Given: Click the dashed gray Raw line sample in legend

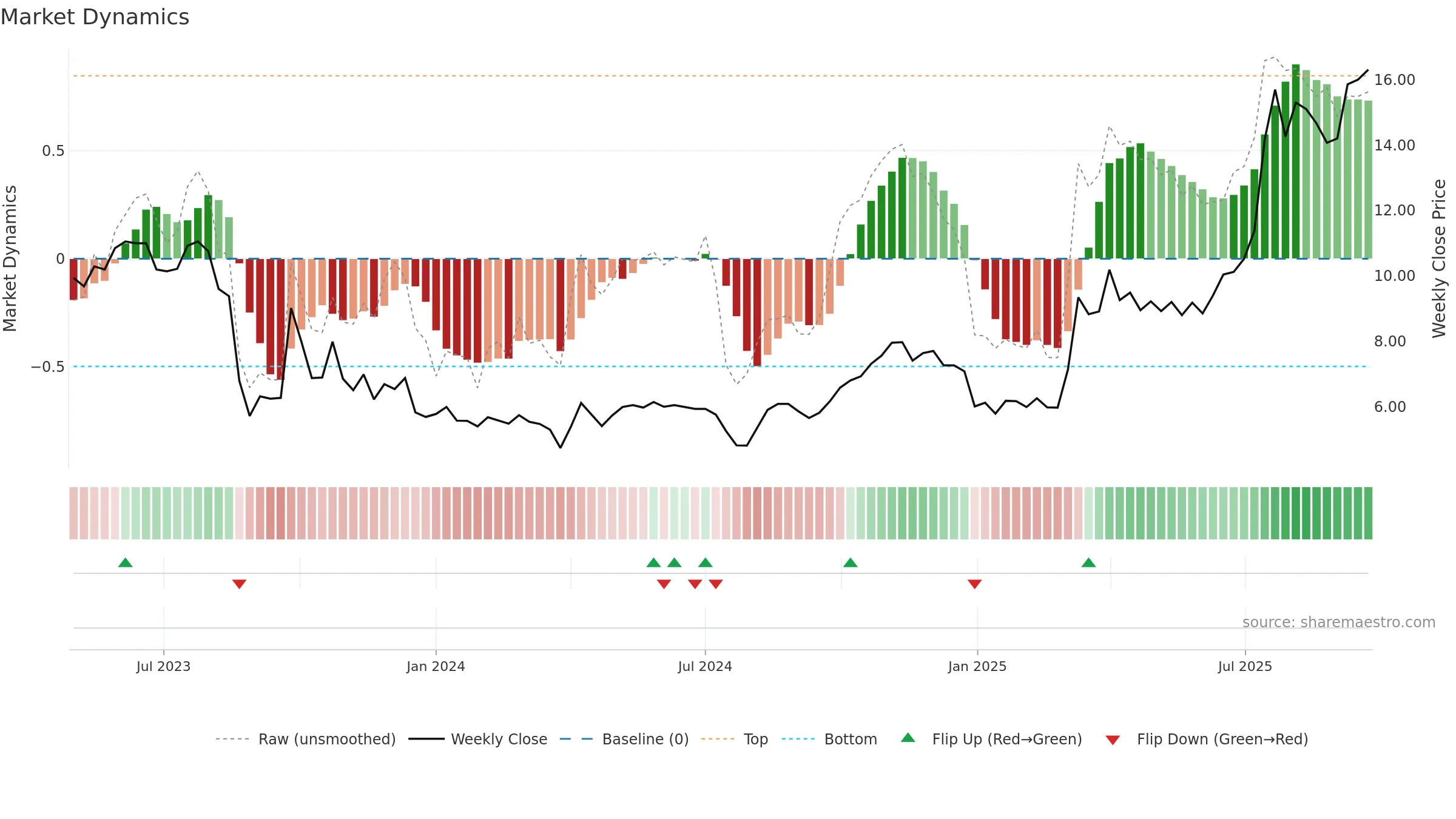Looking at the screenshot, I should click(x=232, y=739).
